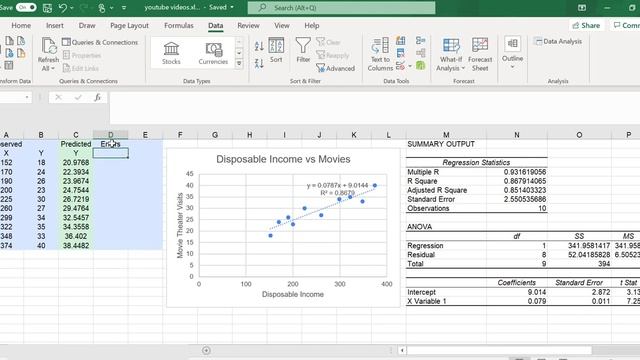Open the Name Box dropdown arrow
This screenshot has height=360, width=640.
(27, 97)
